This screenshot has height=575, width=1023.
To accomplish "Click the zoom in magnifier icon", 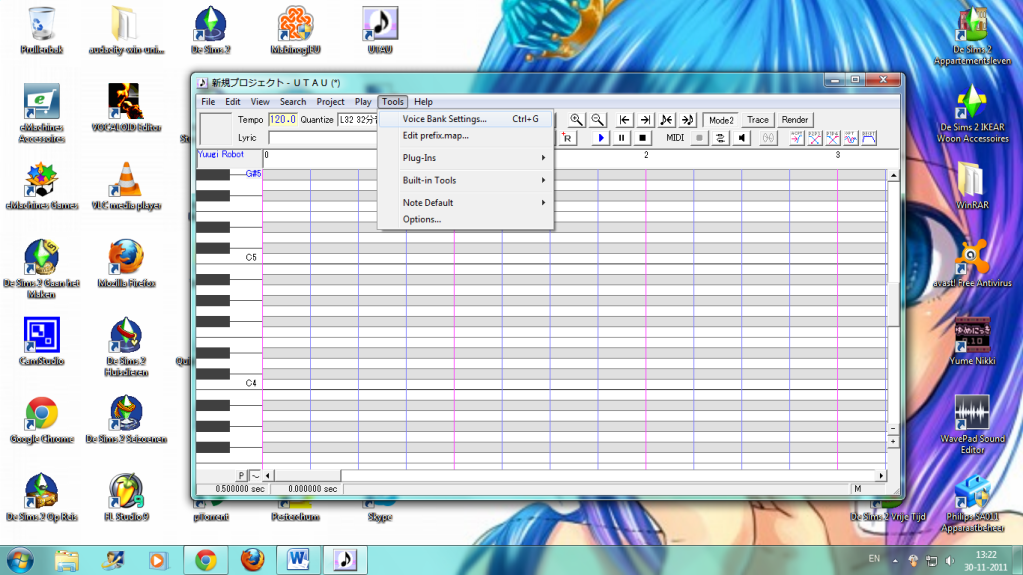I will pos(577,120).
